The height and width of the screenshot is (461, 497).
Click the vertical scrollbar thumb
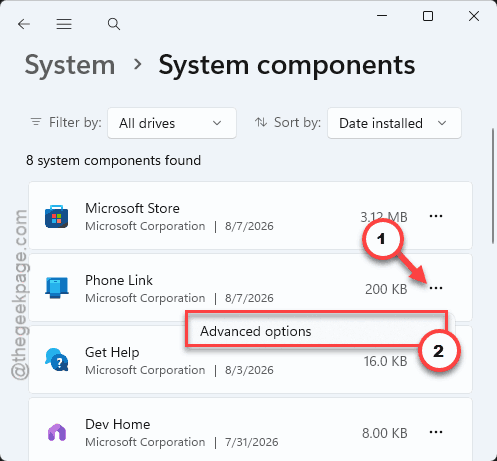493,186
